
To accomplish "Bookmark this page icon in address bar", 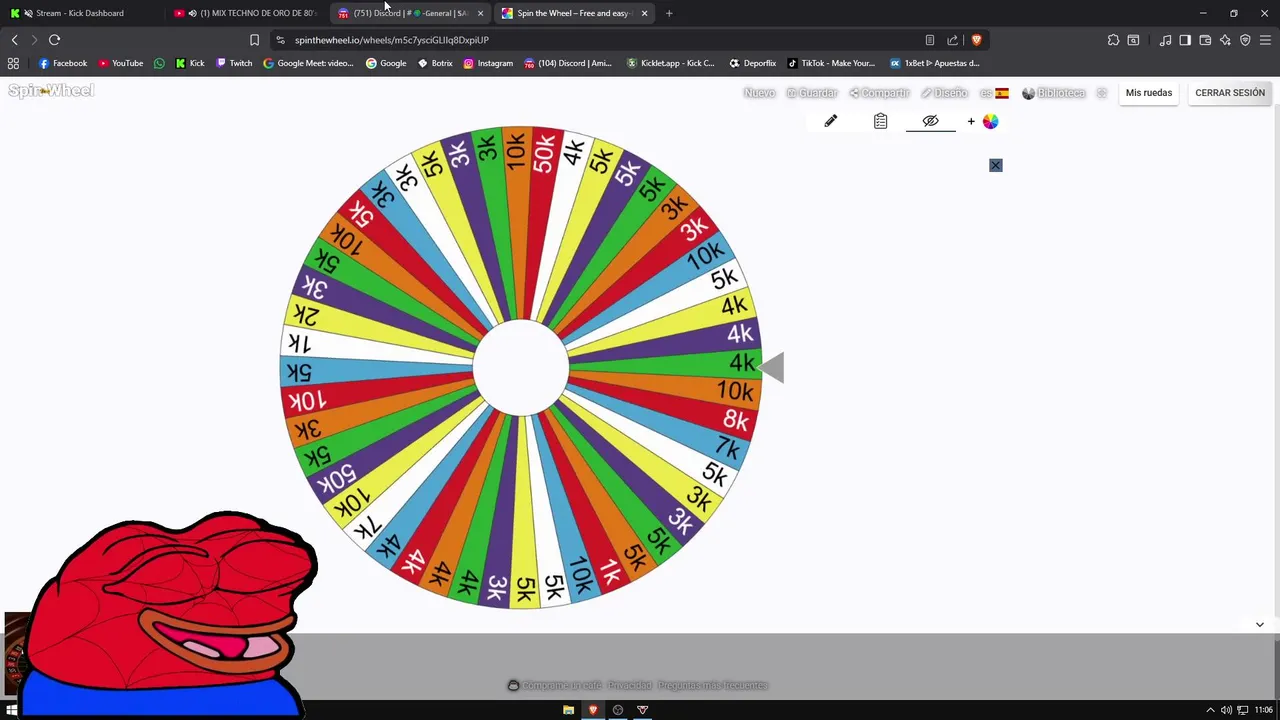I will (254, 40).
